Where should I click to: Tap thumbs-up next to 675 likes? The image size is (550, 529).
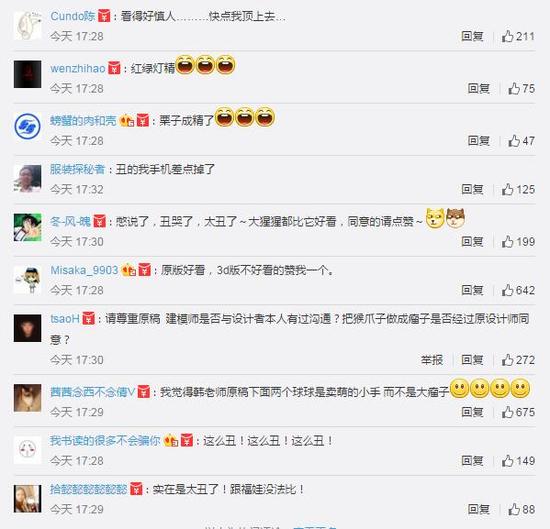(507, 412)
